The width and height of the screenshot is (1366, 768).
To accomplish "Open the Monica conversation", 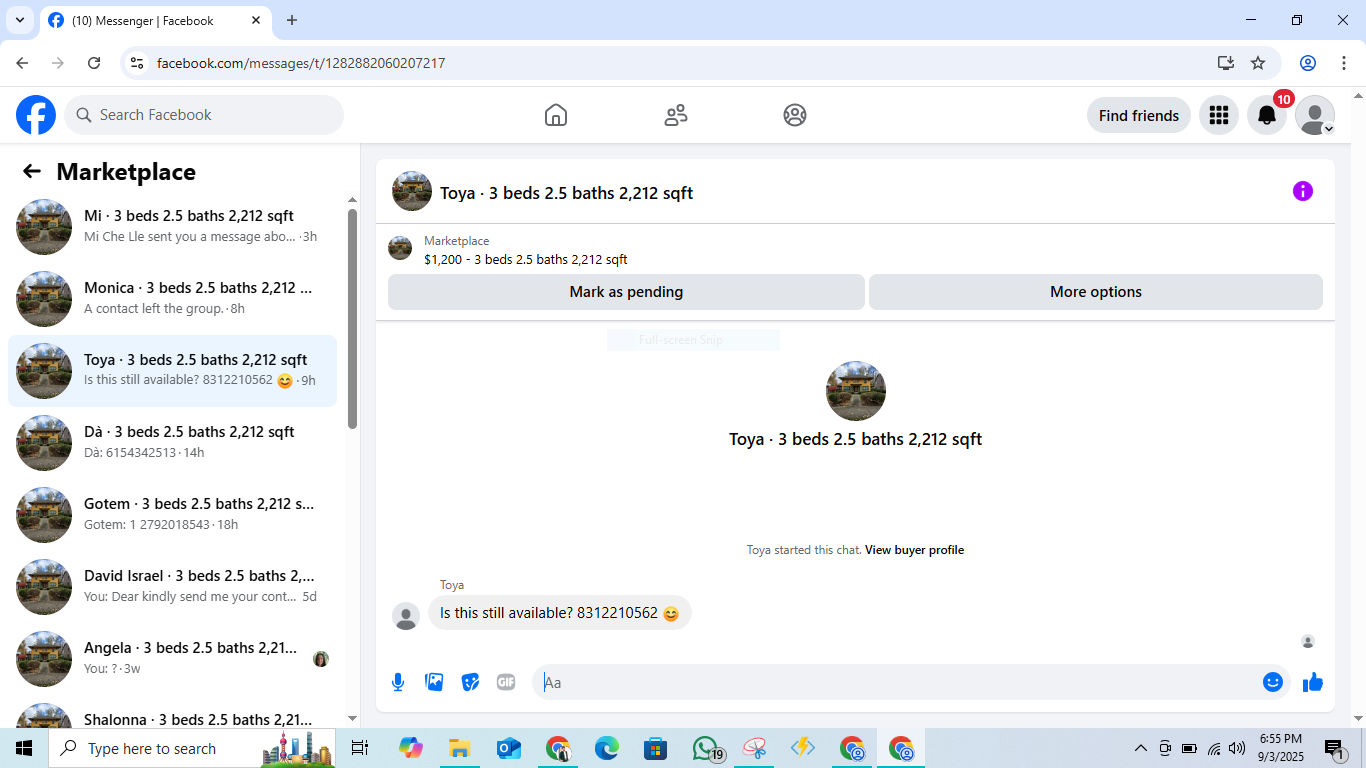I will 172,299.
